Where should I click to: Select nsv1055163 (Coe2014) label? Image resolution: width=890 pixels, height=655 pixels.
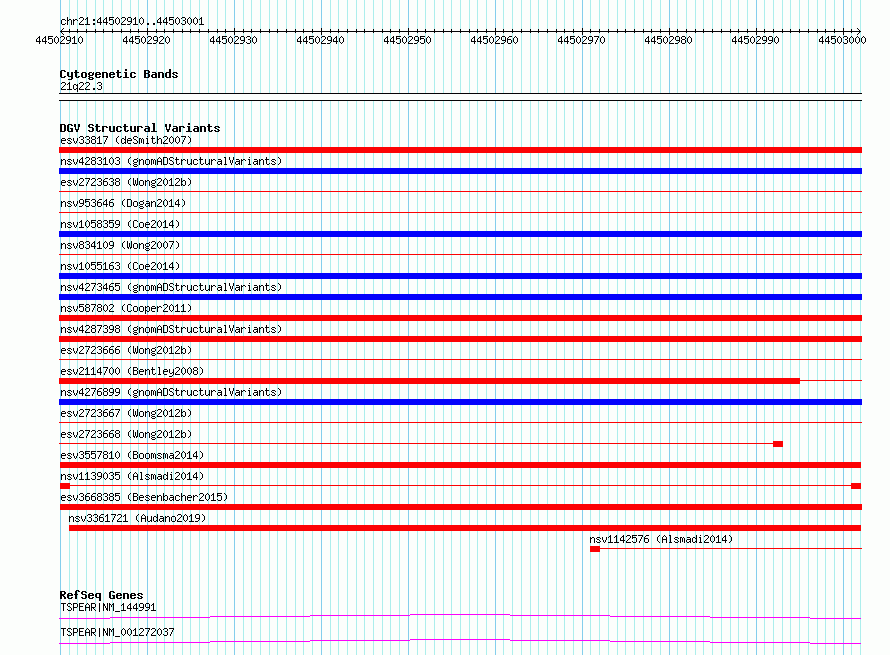120,266
